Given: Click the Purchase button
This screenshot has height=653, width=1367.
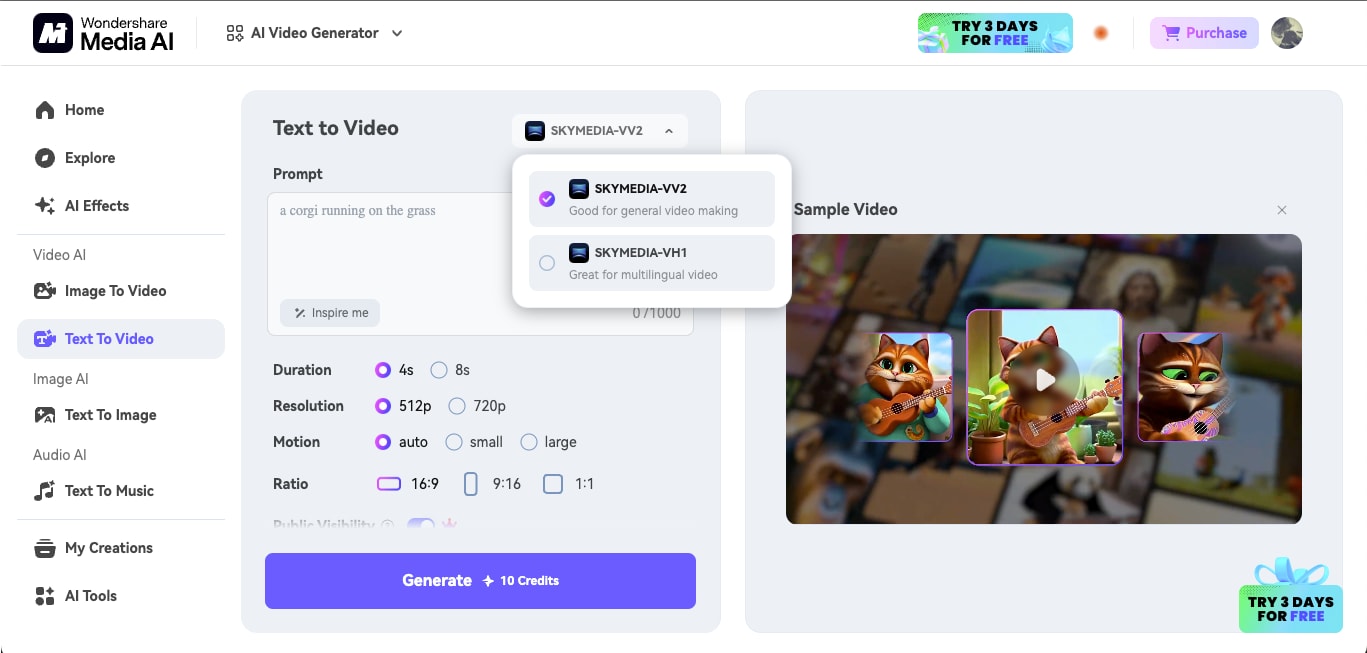Looking at the screenshot, I should [x=1203, y=32].
